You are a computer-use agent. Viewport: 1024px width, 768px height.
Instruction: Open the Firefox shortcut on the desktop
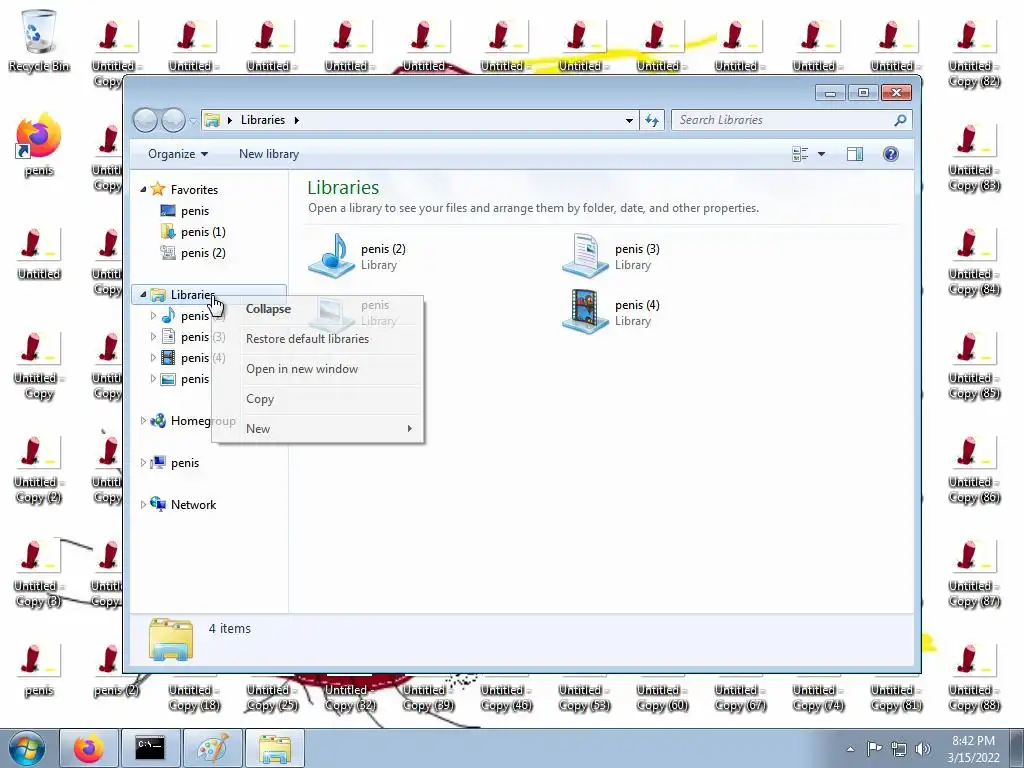point(39,145)
